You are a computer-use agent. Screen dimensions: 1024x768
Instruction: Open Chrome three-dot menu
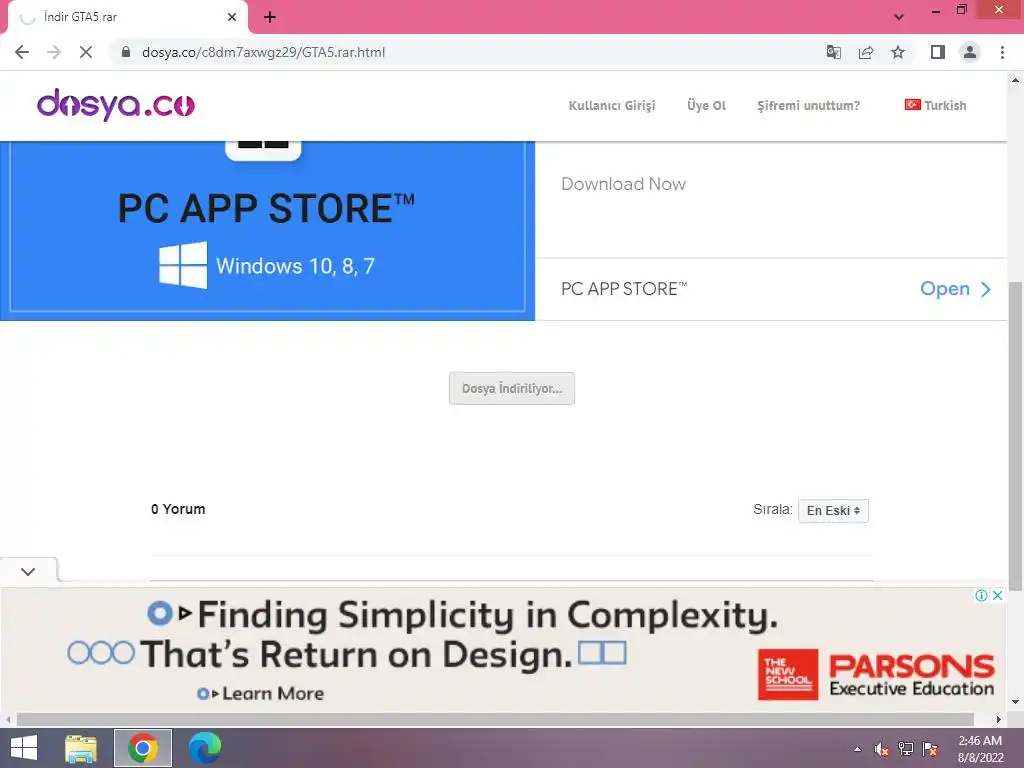[x=1002, y=52]
